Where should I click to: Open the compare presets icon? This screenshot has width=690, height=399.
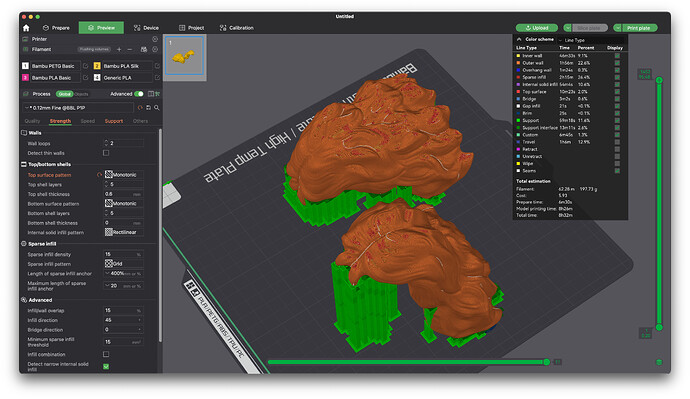[151, 94]
